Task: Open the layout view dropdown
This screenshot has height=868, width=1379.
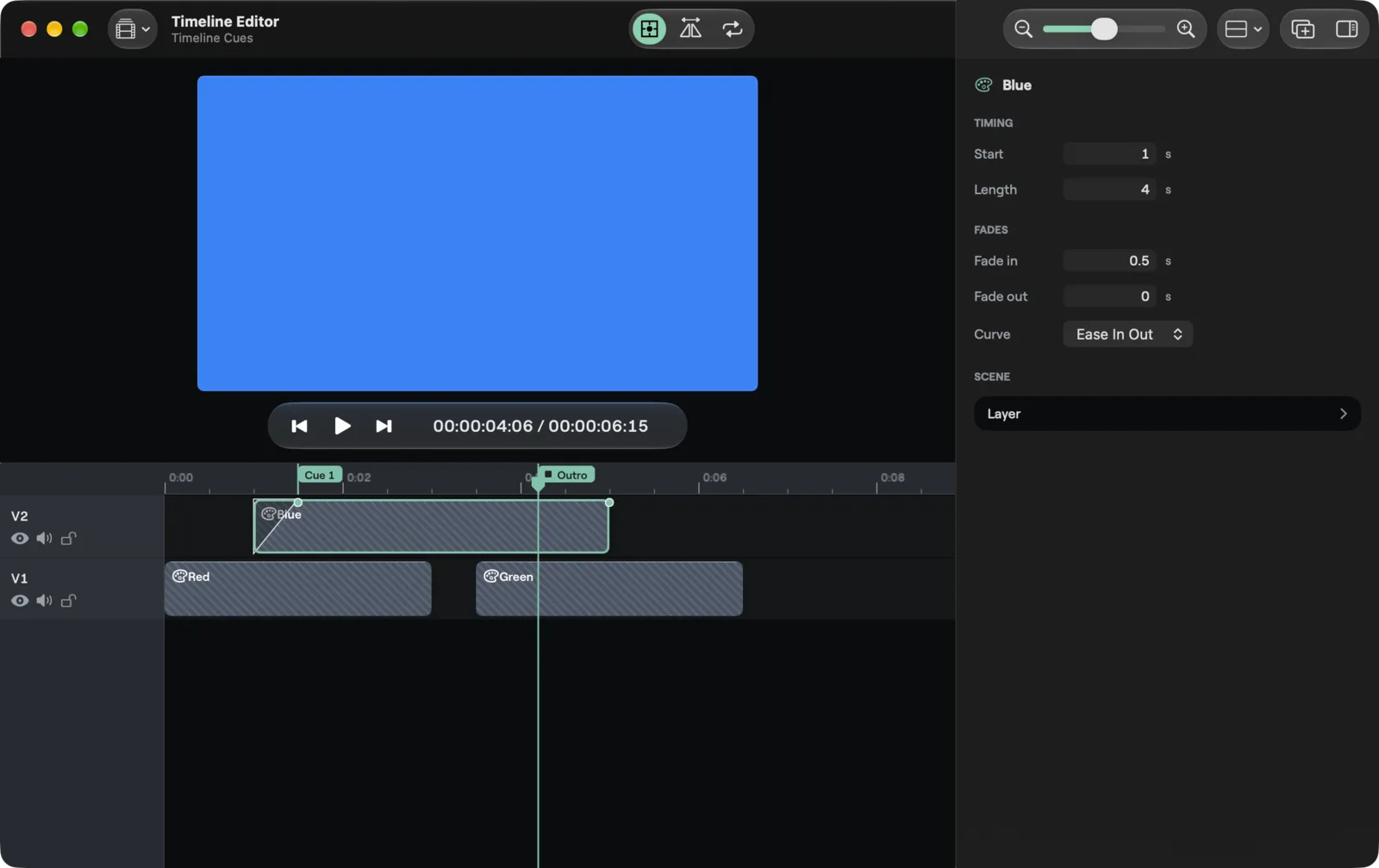Action: pos(1243,29)
